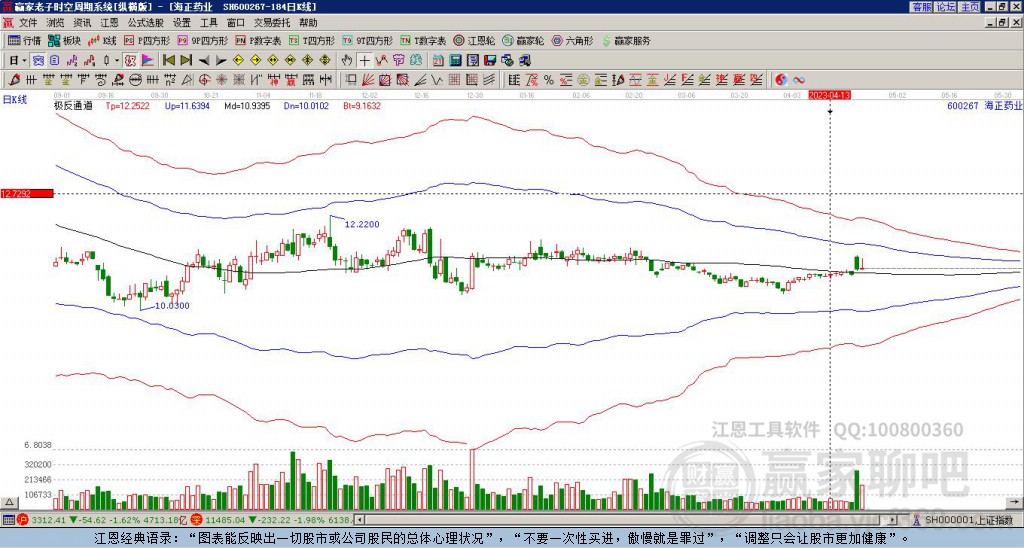Click the horizontal scrollbar left arrow
1024x548 pixels.
coord(358,520)
